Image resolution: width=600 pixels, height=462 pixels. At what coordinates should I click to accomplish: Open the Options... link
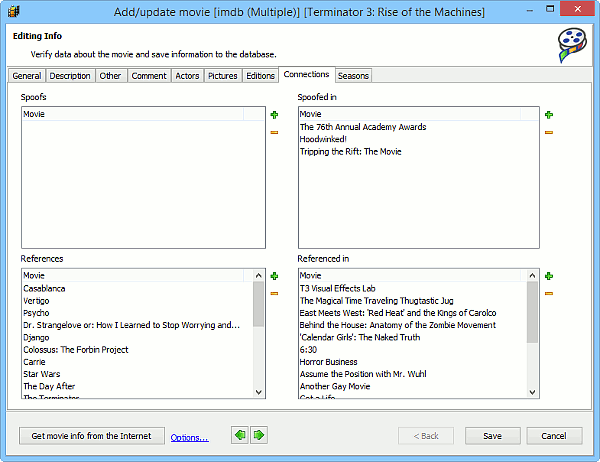pyautogui.click(x=189, y=437)
